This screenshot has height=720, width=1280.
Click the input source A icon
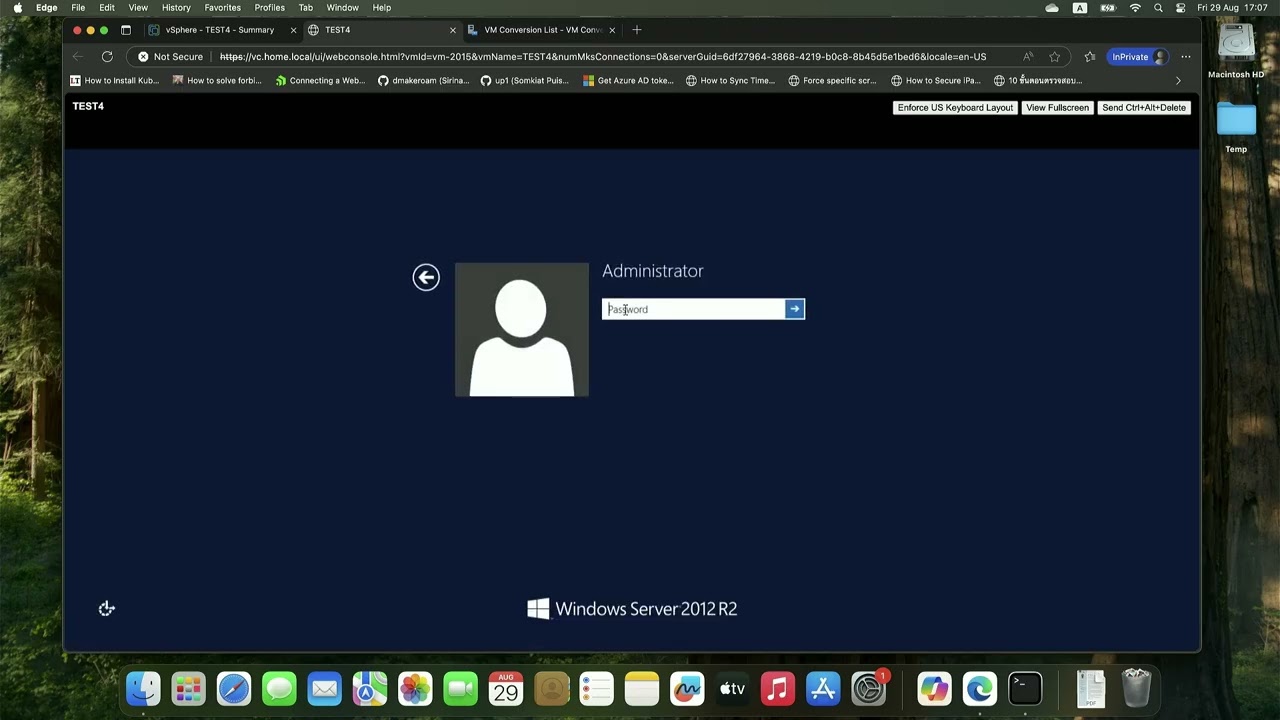point(1080,8)
